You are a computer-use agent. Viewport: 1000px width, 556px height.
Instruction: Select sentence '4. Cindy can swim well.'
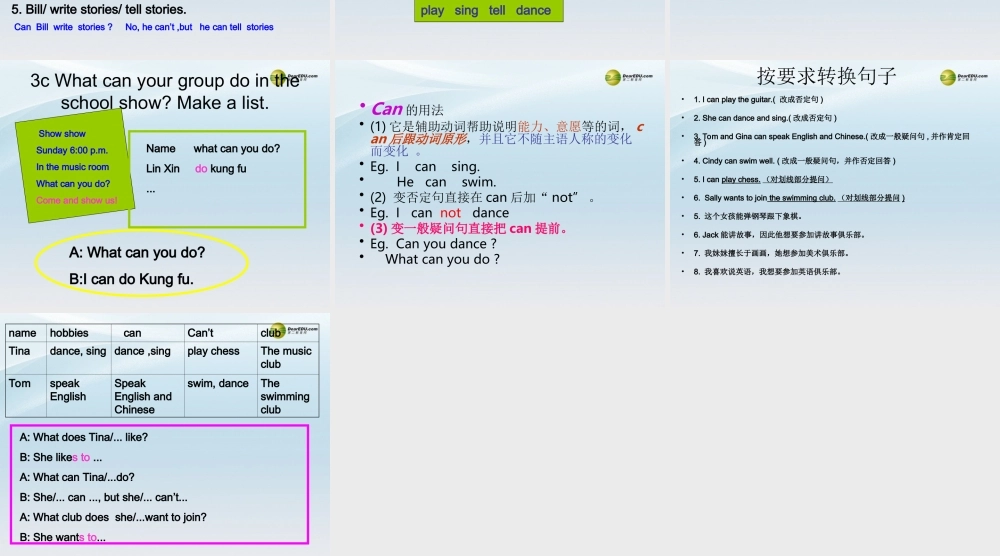[795, 161]
